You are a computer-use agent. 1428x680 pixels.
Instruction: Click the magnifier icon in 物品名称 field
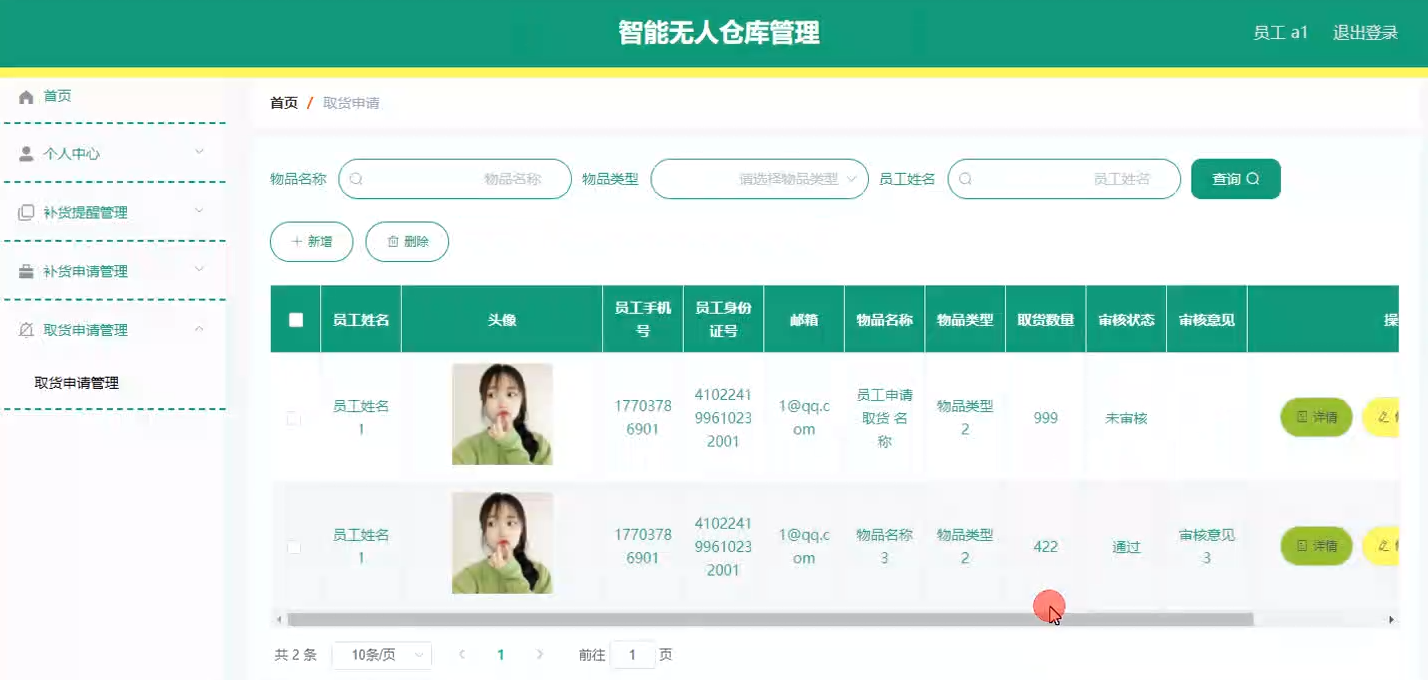(357, 178)
